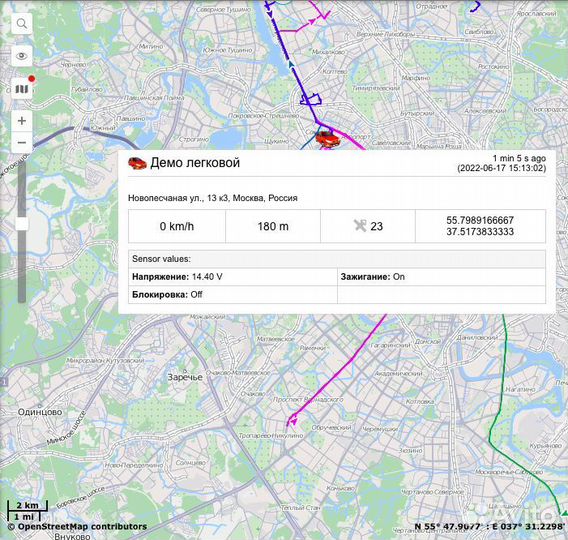Open the map layers button with red dot
The image size is (568, 540).
pos(22,88)
